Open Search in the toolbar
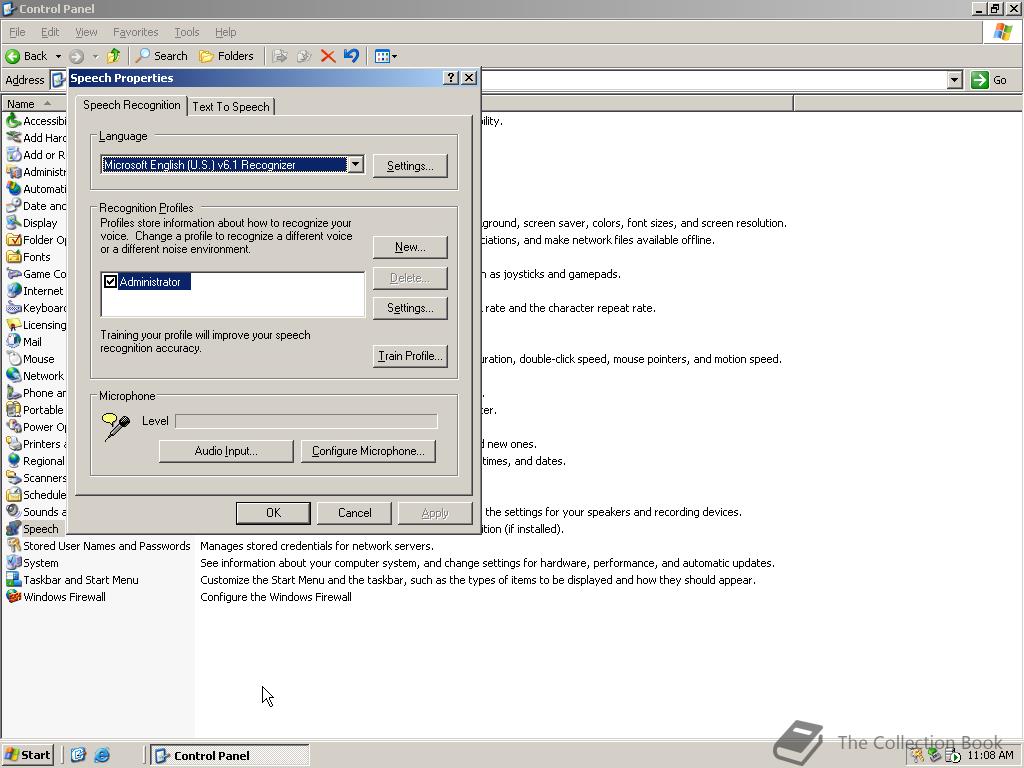 (161, 56)
